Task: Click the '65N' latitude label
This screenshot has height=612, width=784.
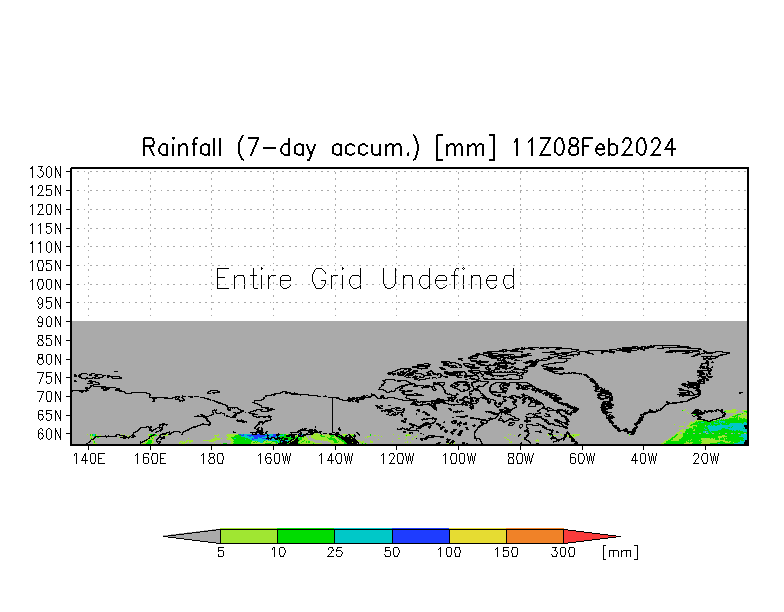Action: click(49, 416)
